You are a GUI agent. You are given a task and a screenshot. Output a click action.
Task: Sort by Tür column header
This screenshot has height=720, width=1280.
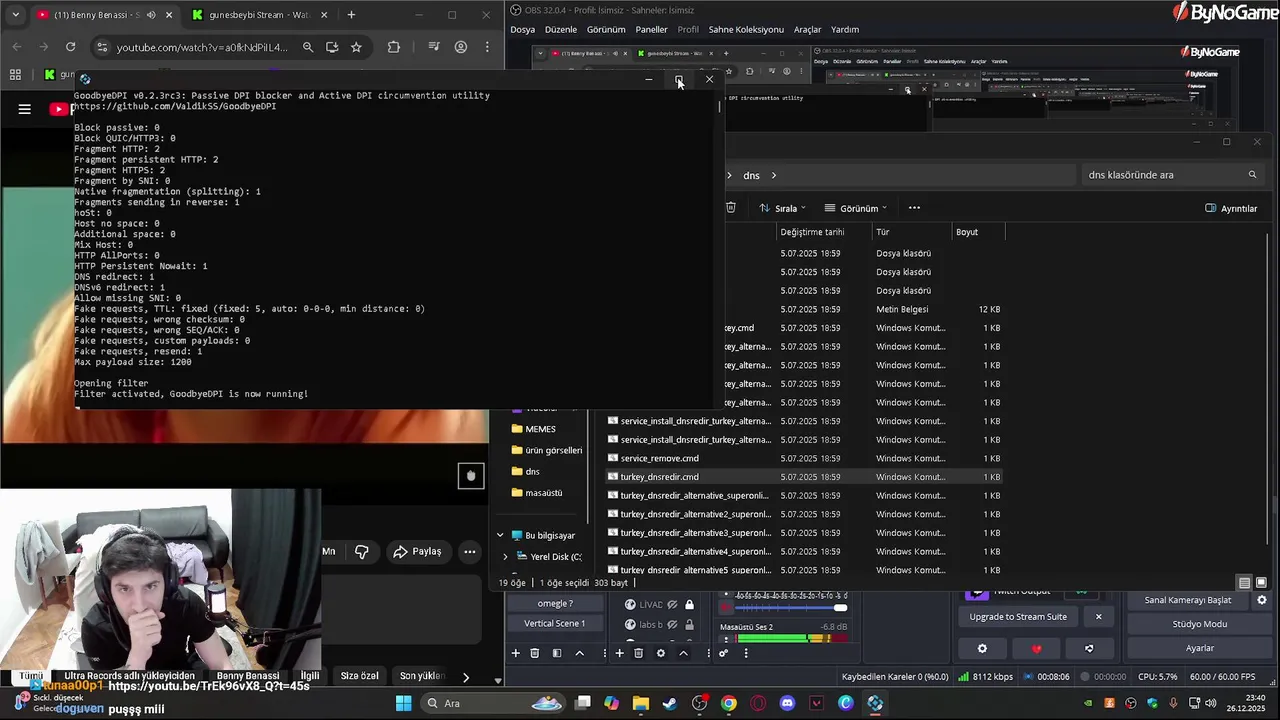click(883, 232)
